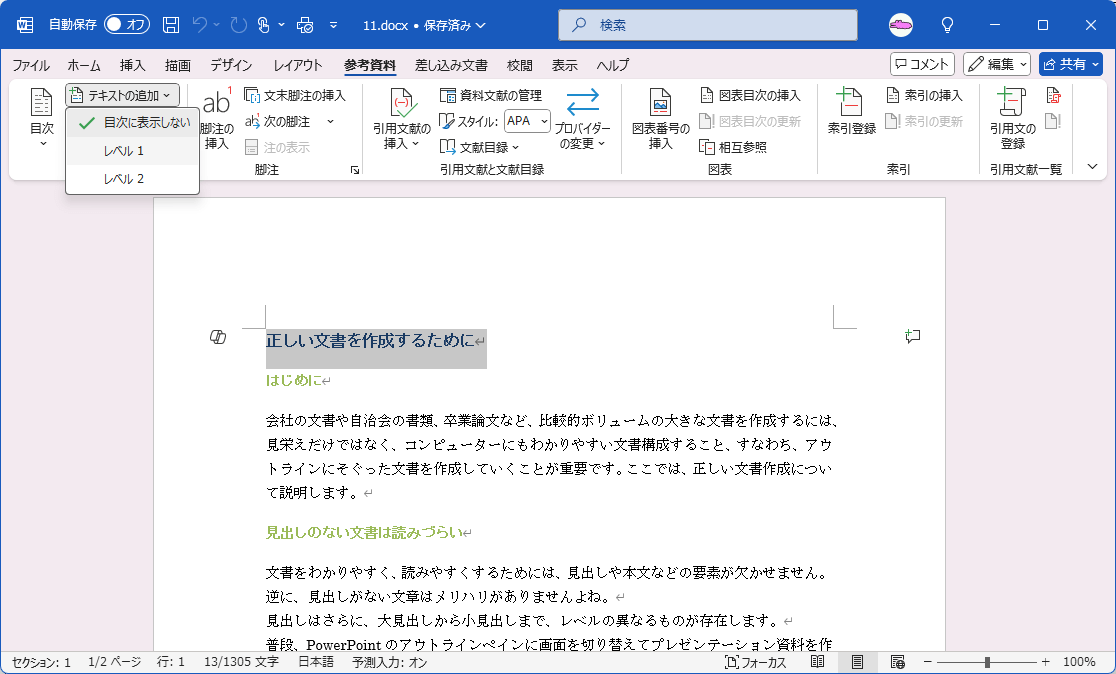1116x674 pixels.
Task: Click the lightbulb help icon
Action: [947, 25]
